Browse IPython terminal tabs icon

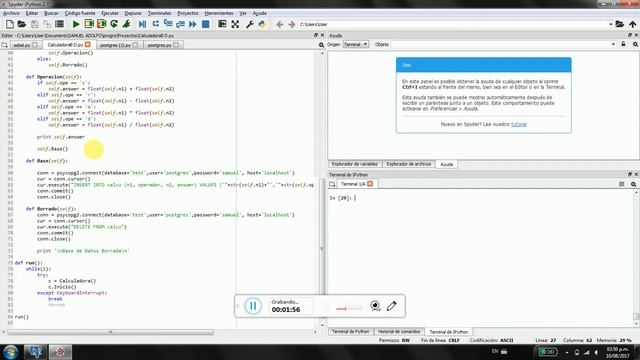[x=332, y=184]
